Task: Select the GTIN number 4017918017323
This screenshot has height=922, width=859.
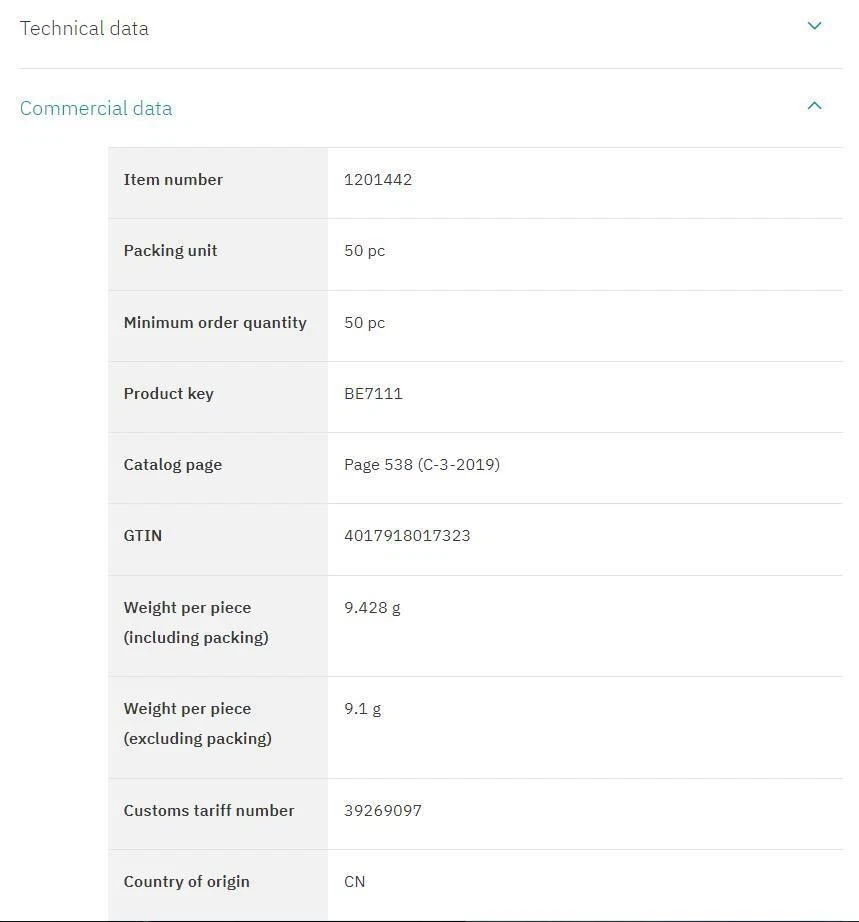Action: [x=407, y=535]
